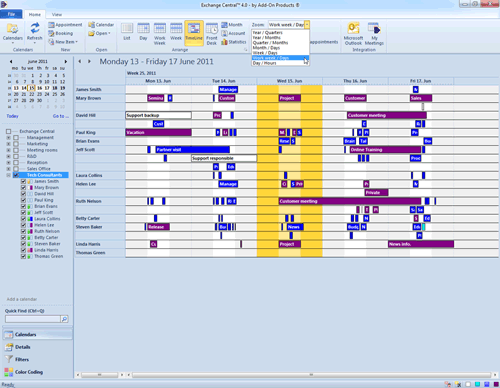
Task: Check the Marketing group checkbox
Action: point(16,144)
